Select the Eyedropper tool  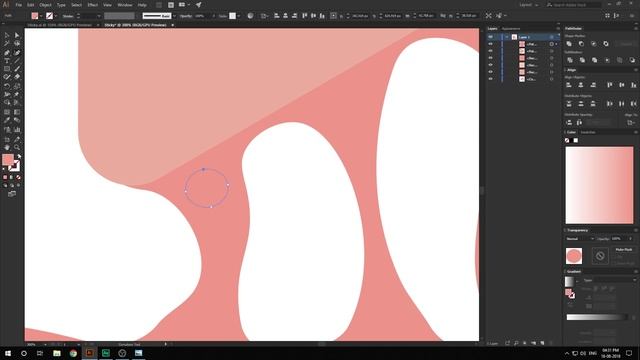coord(7,120)
